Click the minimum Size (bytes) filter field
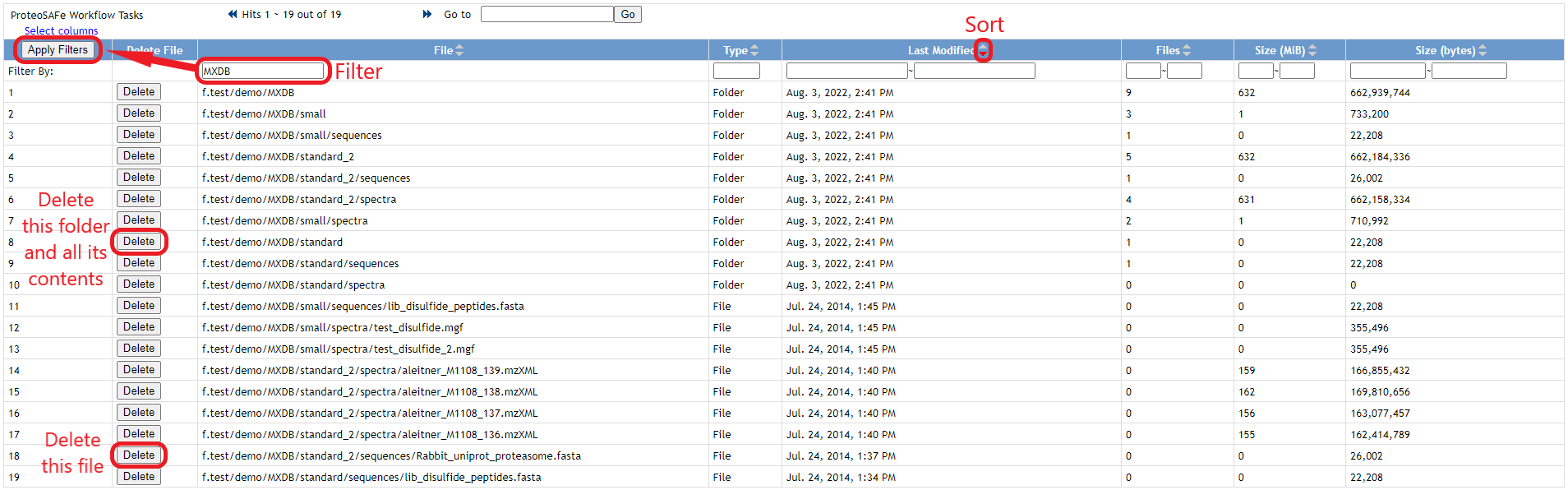The image size is (1568, 490). pos(1387,71)
